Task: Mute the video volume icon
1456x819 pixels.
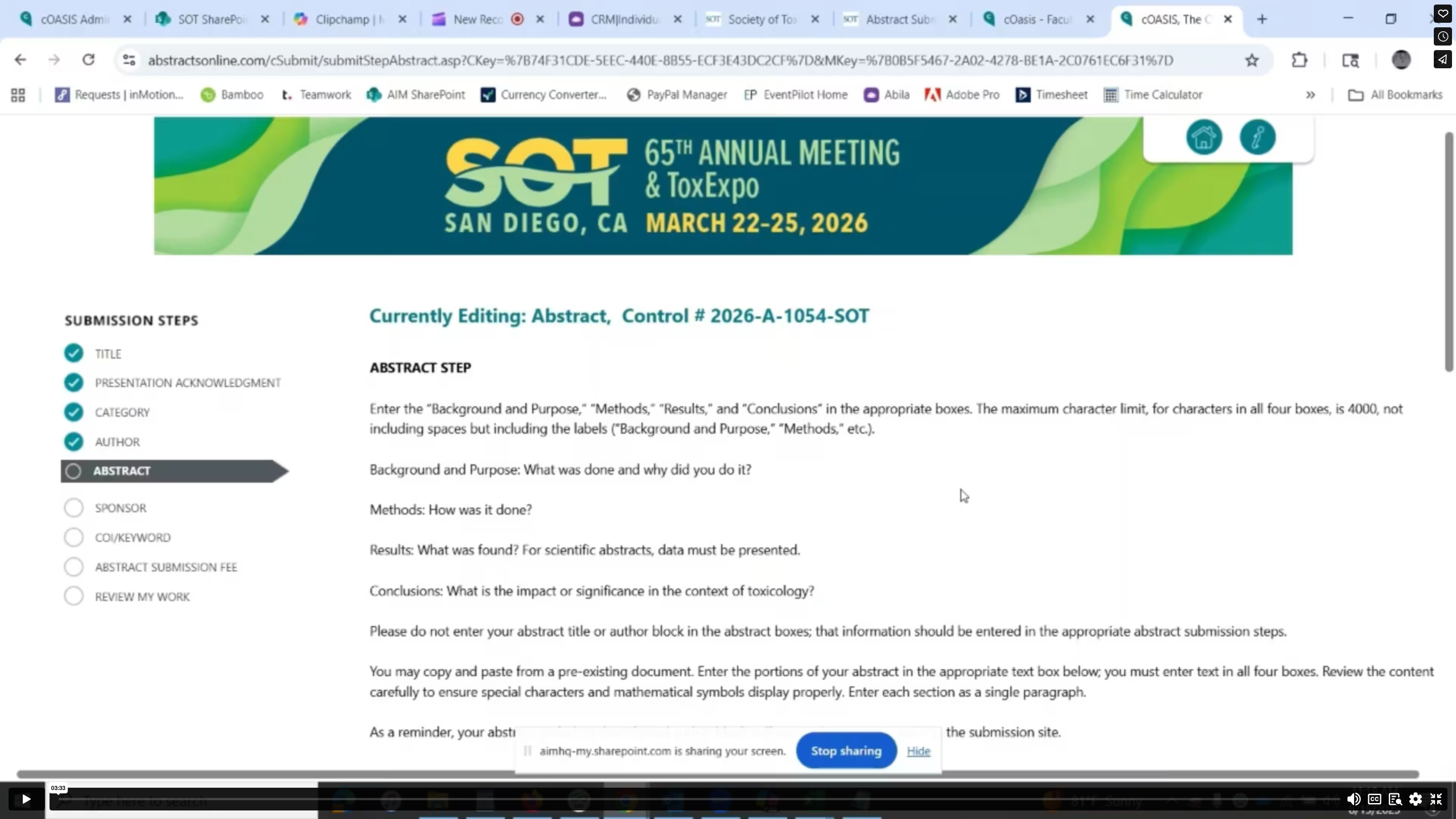Action: (x=1353, y=799)
